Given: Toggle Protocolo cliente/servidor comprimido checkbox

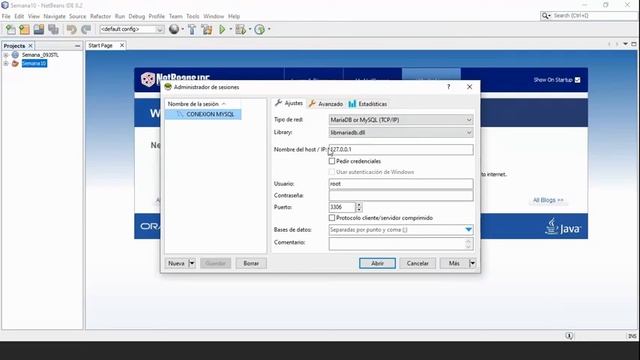Looking at the screenshot, I should click(332, 218).
